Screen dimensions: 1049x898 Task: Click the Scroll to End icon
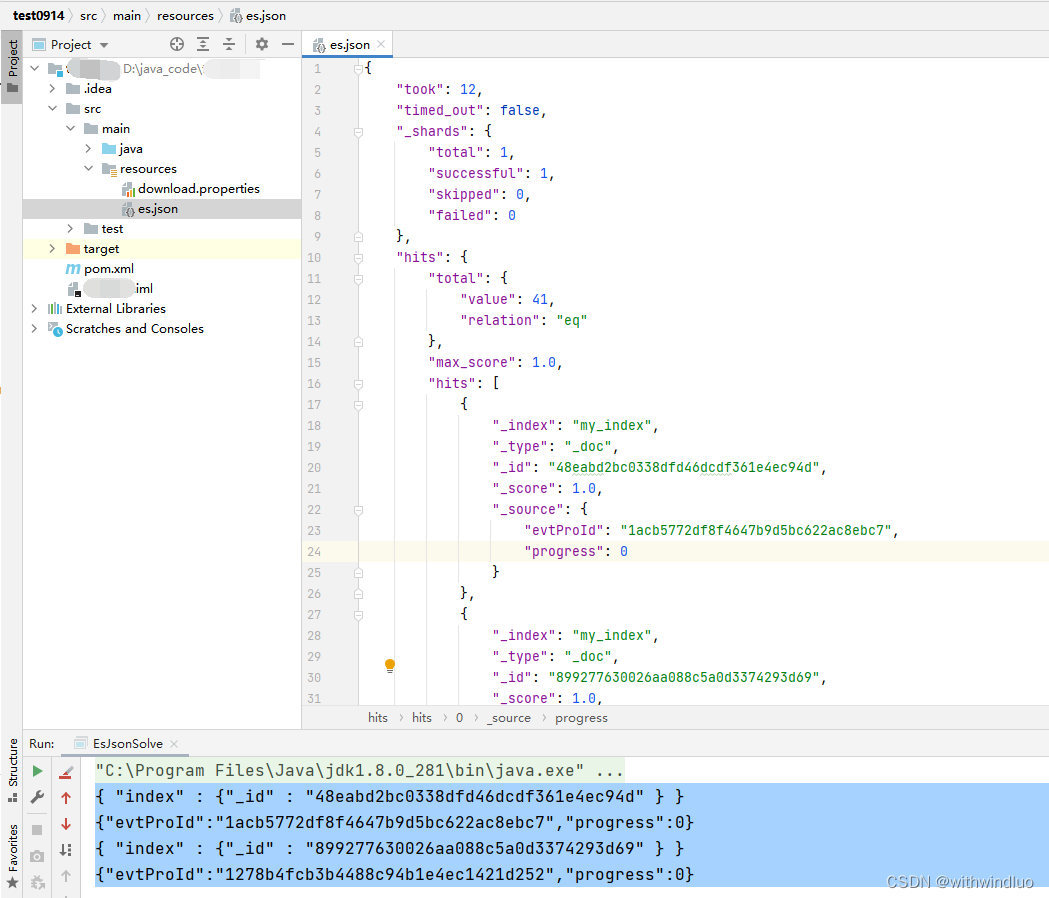click(66, 850)
